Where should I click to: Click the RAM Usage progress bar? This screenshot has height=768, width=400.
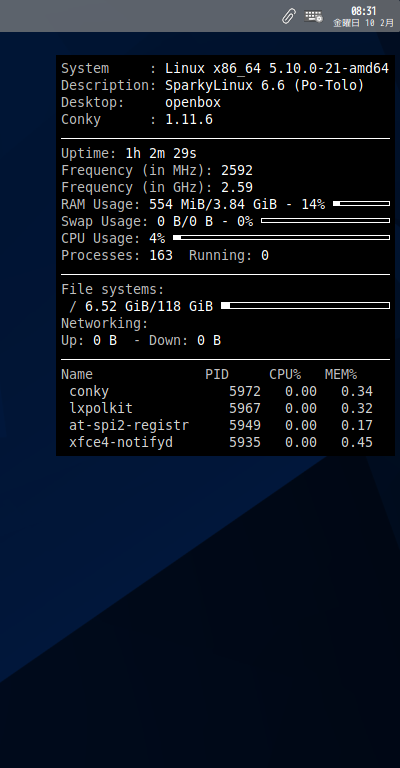(361, 204)
